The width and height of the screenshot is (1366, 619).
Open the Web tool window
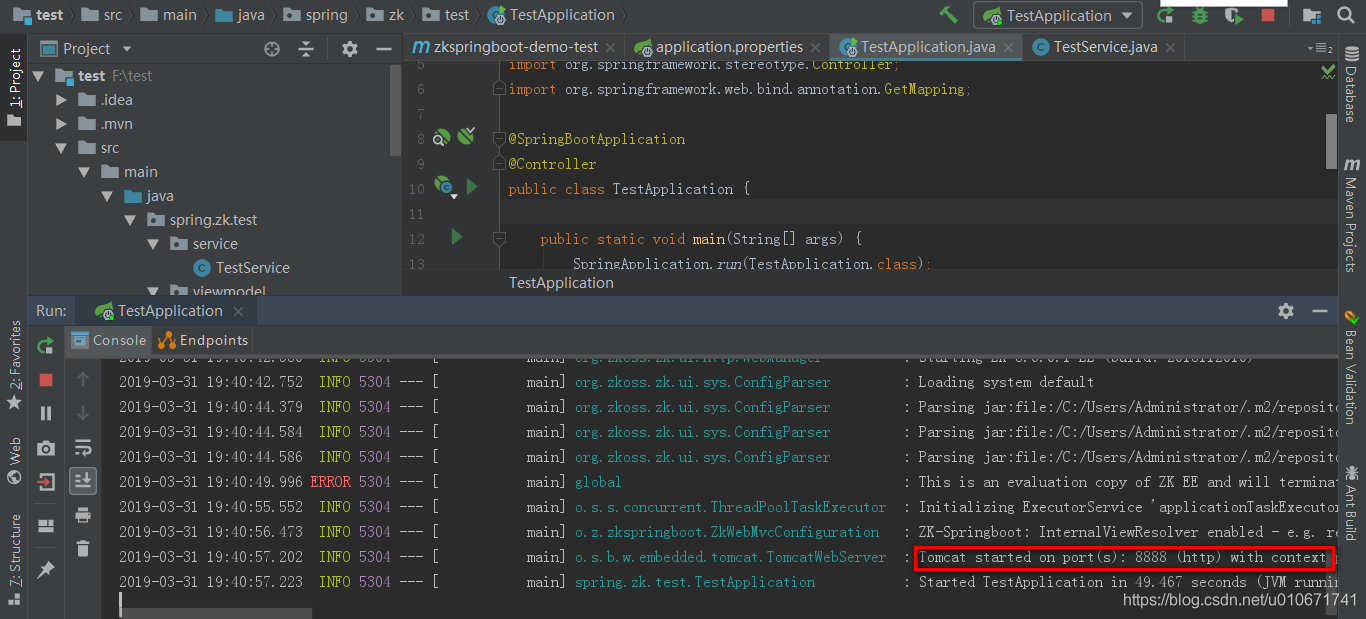14,460
